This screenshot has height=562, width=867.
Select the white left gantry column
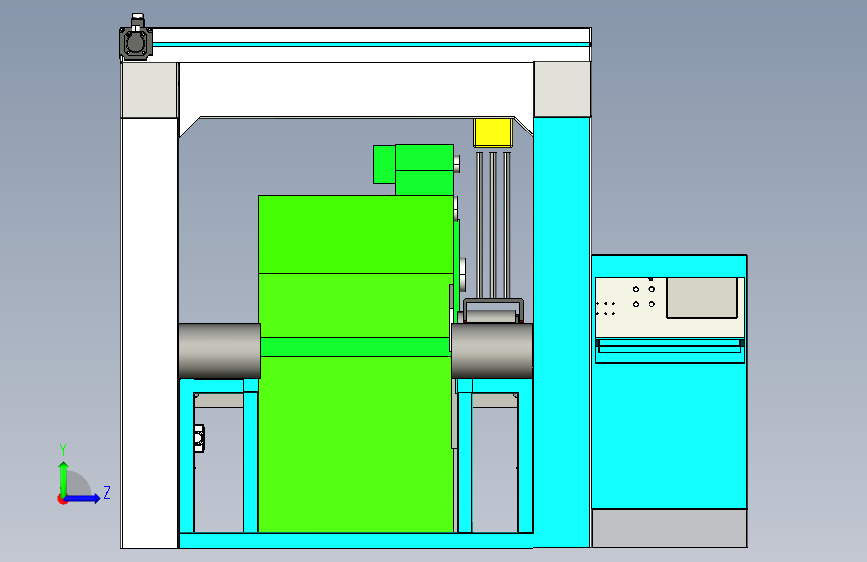pos(150,333)
